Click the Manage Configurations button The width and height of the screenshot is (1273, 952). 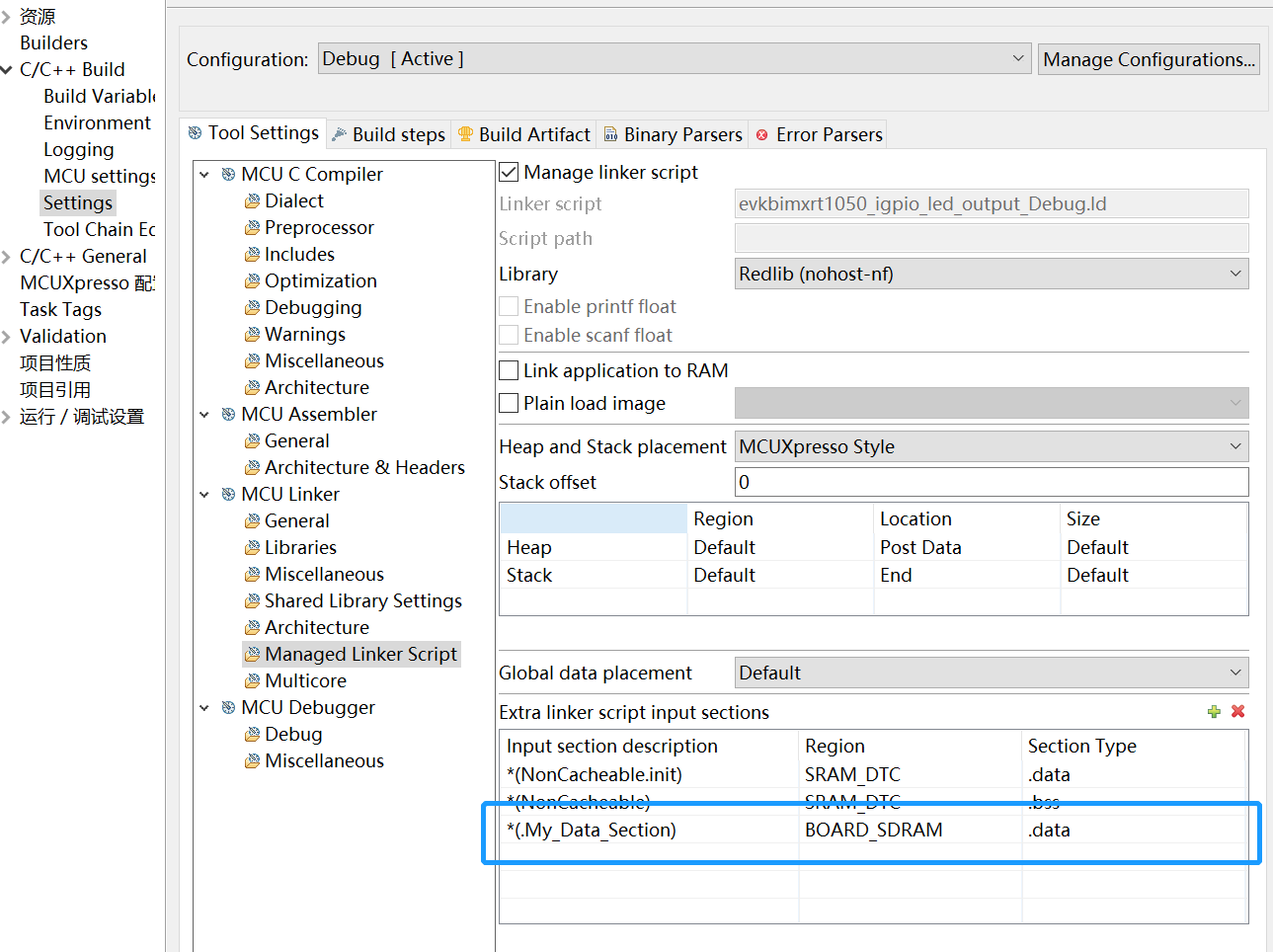(x=1149, y=59)
